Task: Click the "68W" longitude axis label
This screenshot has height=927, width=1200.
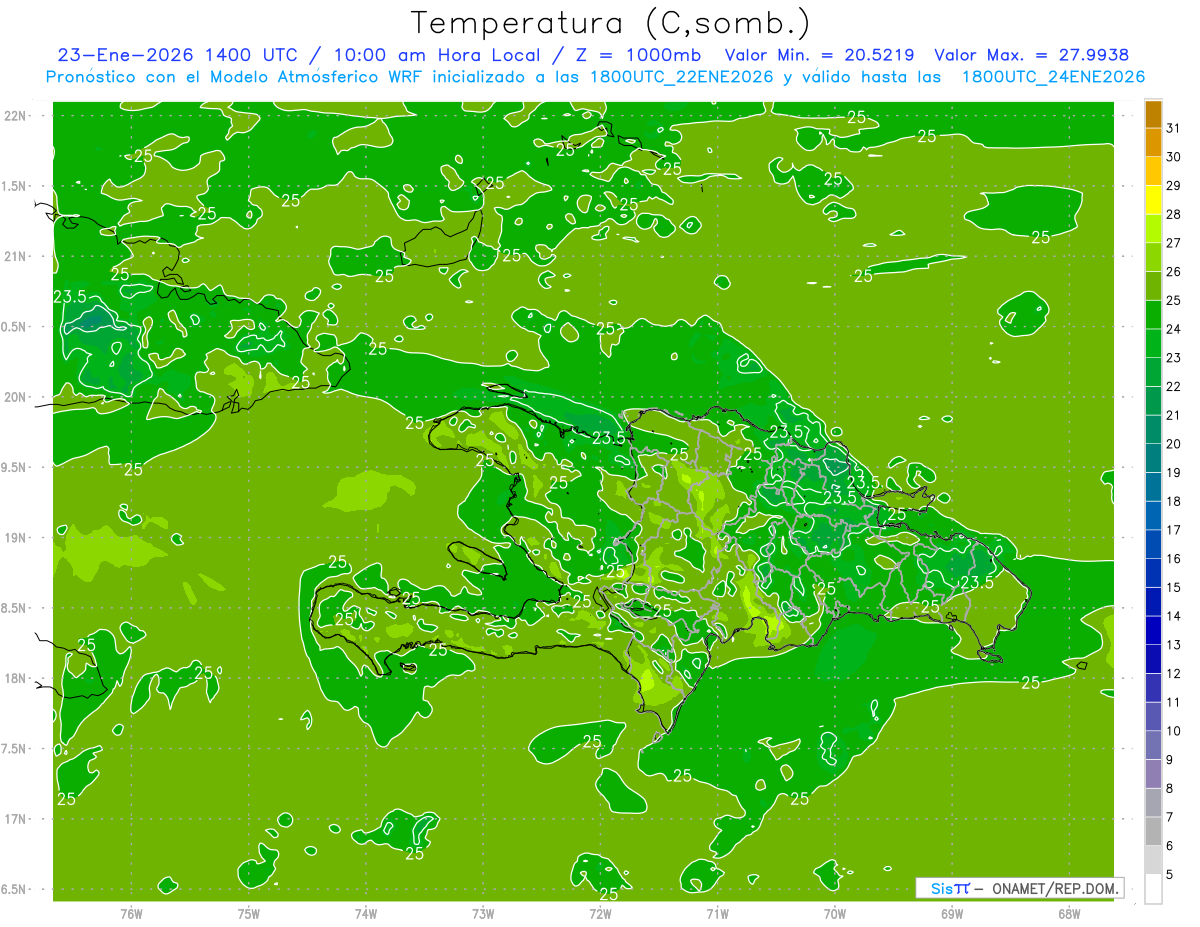Action: point(1069,913)
